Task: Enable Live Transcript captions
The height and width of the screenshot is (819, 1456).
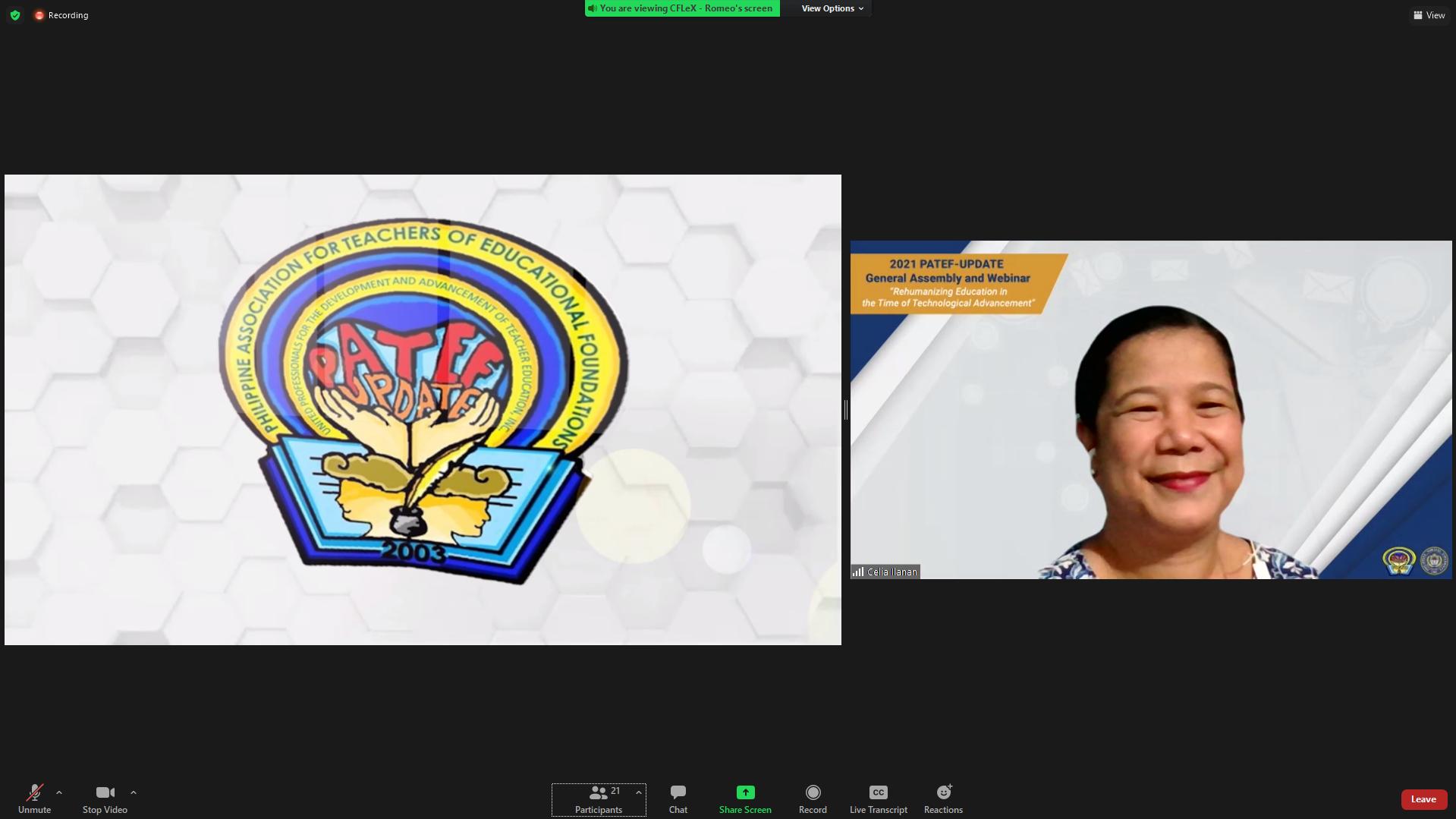Action: [878, 799]
